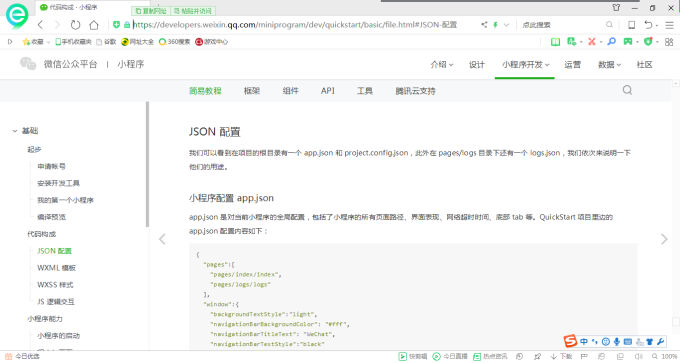
Task: Open 手机收藏夹 bookmark
Action: (x=73, y=42)
